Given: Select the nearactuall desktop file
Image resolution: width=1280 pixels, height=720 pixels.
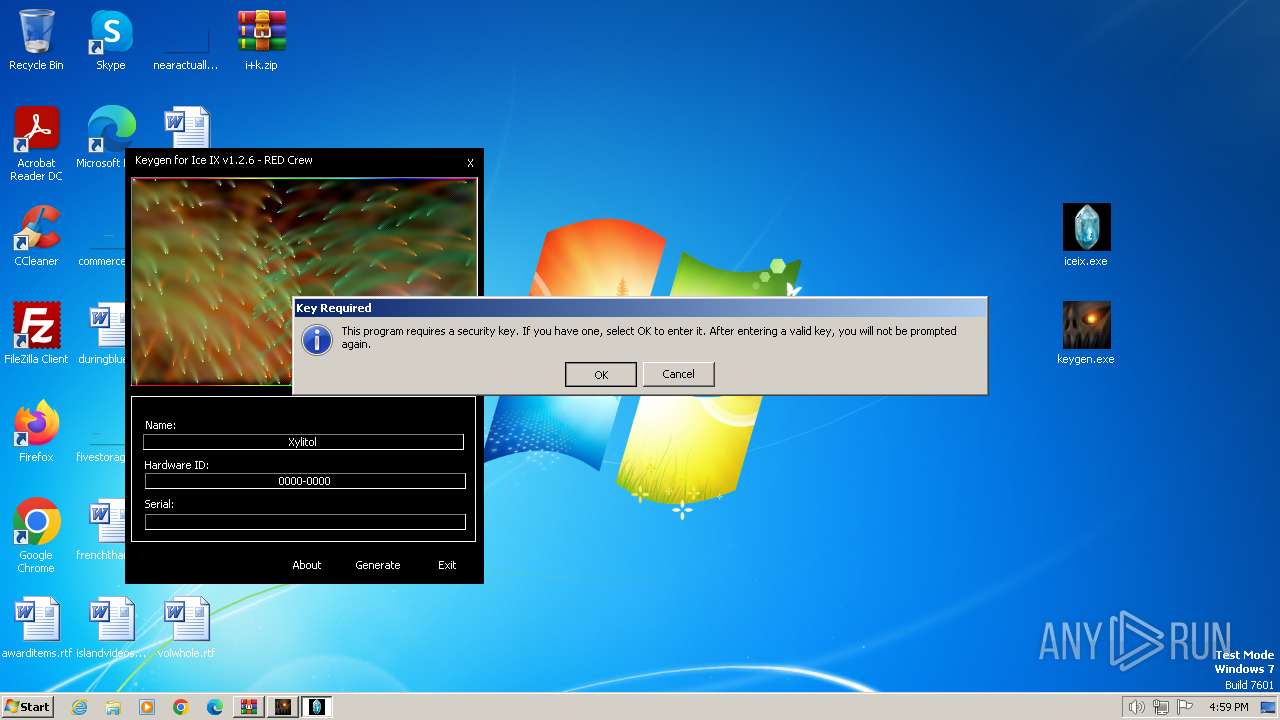Looking at the screenshot, I should point(185,40).
